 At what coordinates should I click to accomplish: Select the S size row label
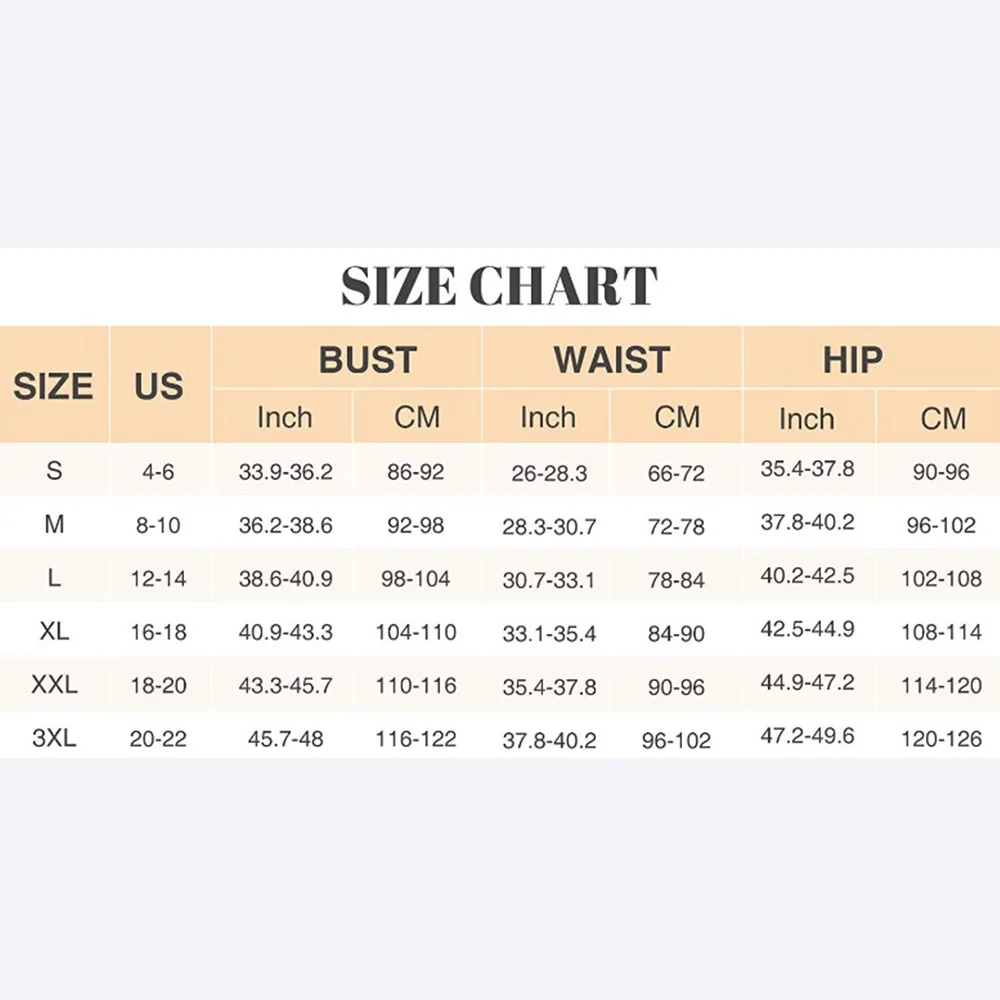54,471
